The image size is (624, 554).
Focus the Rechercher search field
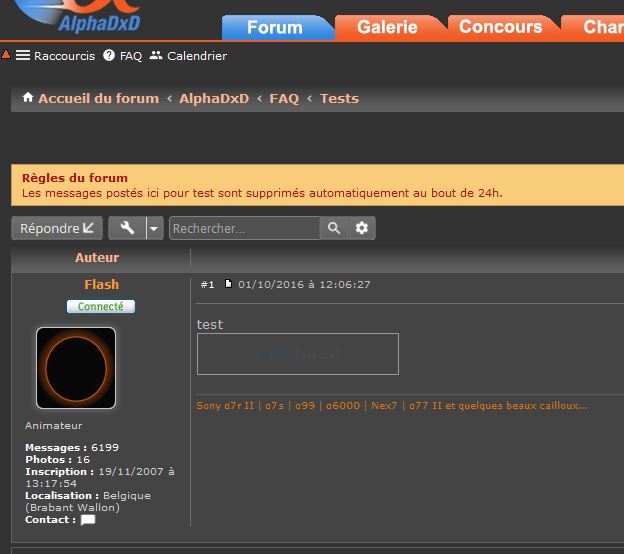pos(244,228)
